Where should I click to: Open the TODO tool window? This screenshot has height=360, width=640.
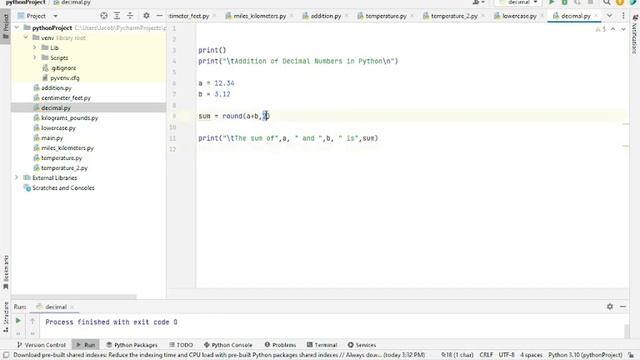pyautogui.click(x=181, y=345)
